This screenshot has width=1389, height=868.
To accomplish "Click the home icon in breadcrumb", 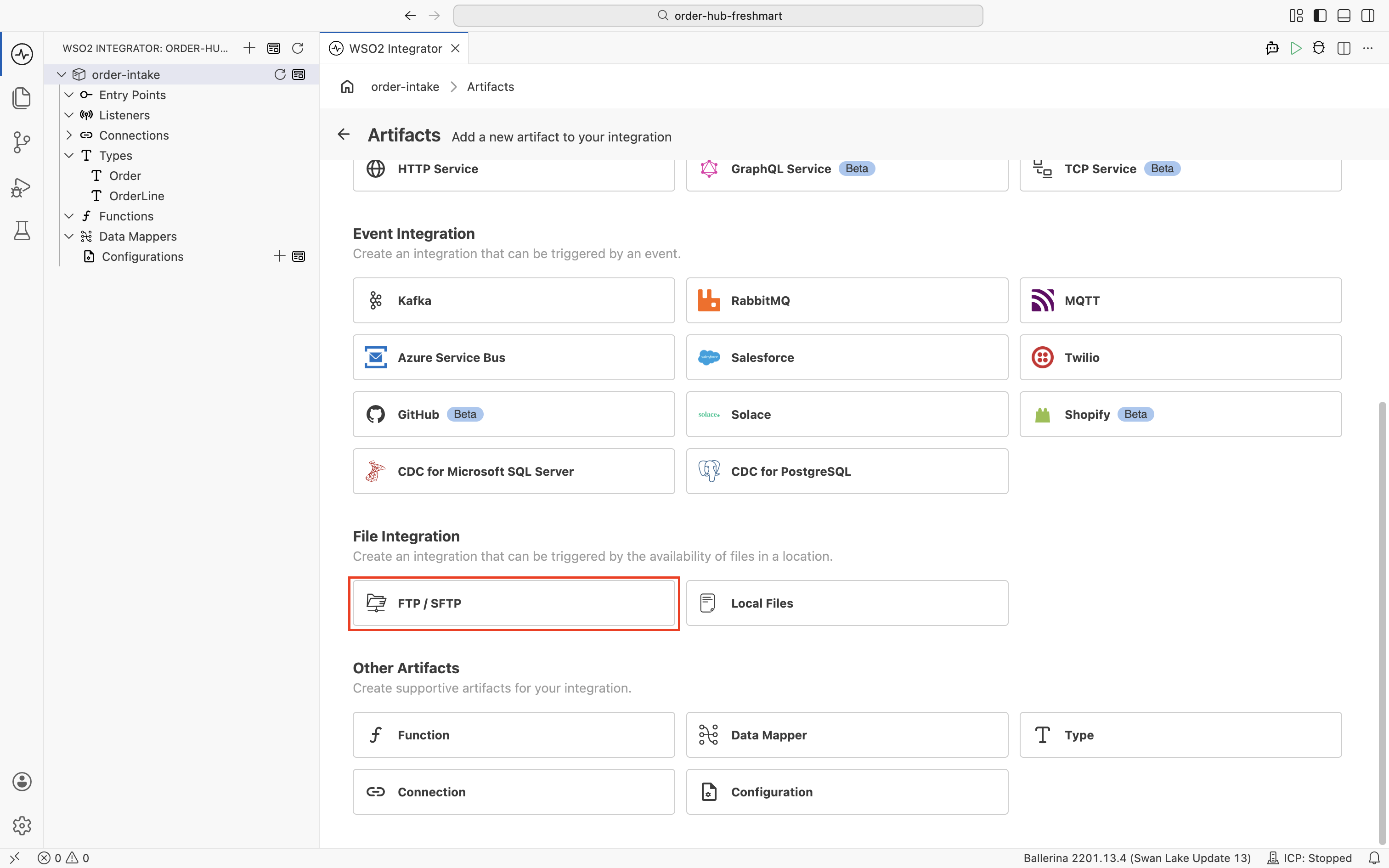I will [347, 87].
